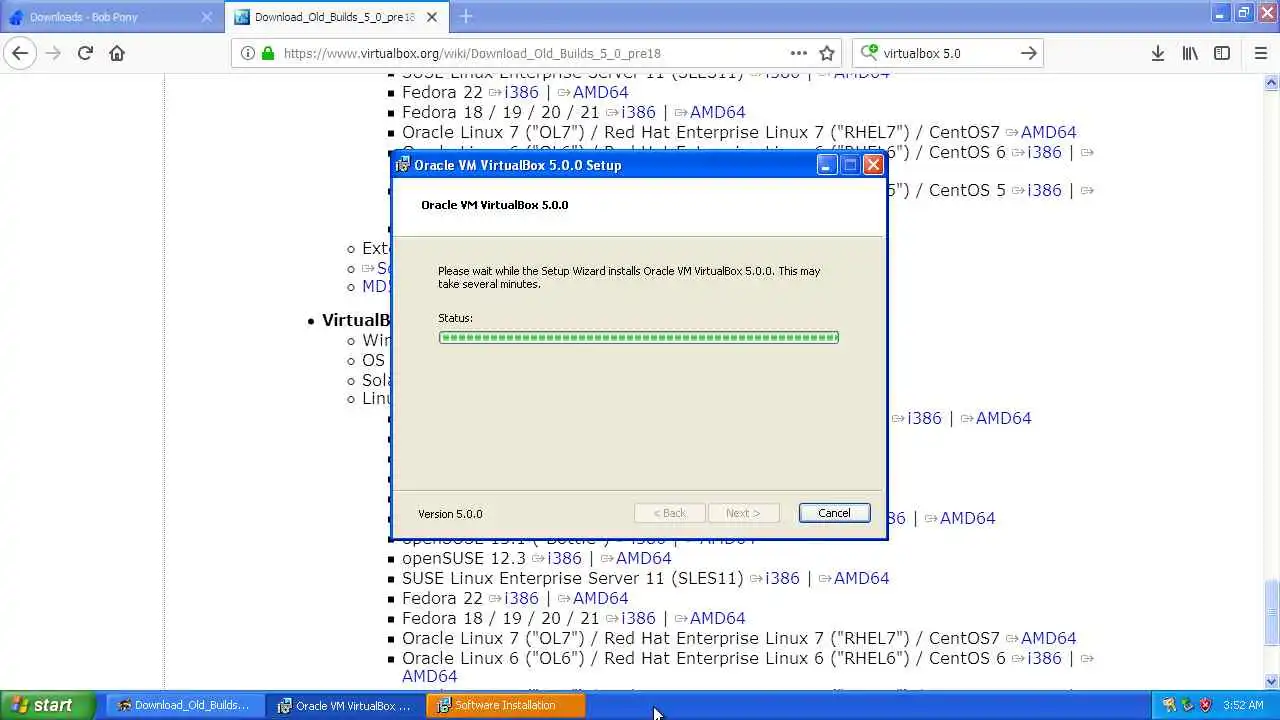Click the page vertical scrollbar thumb
1280x720 pixels.
pyautogui.click(x=1272, y=612)
